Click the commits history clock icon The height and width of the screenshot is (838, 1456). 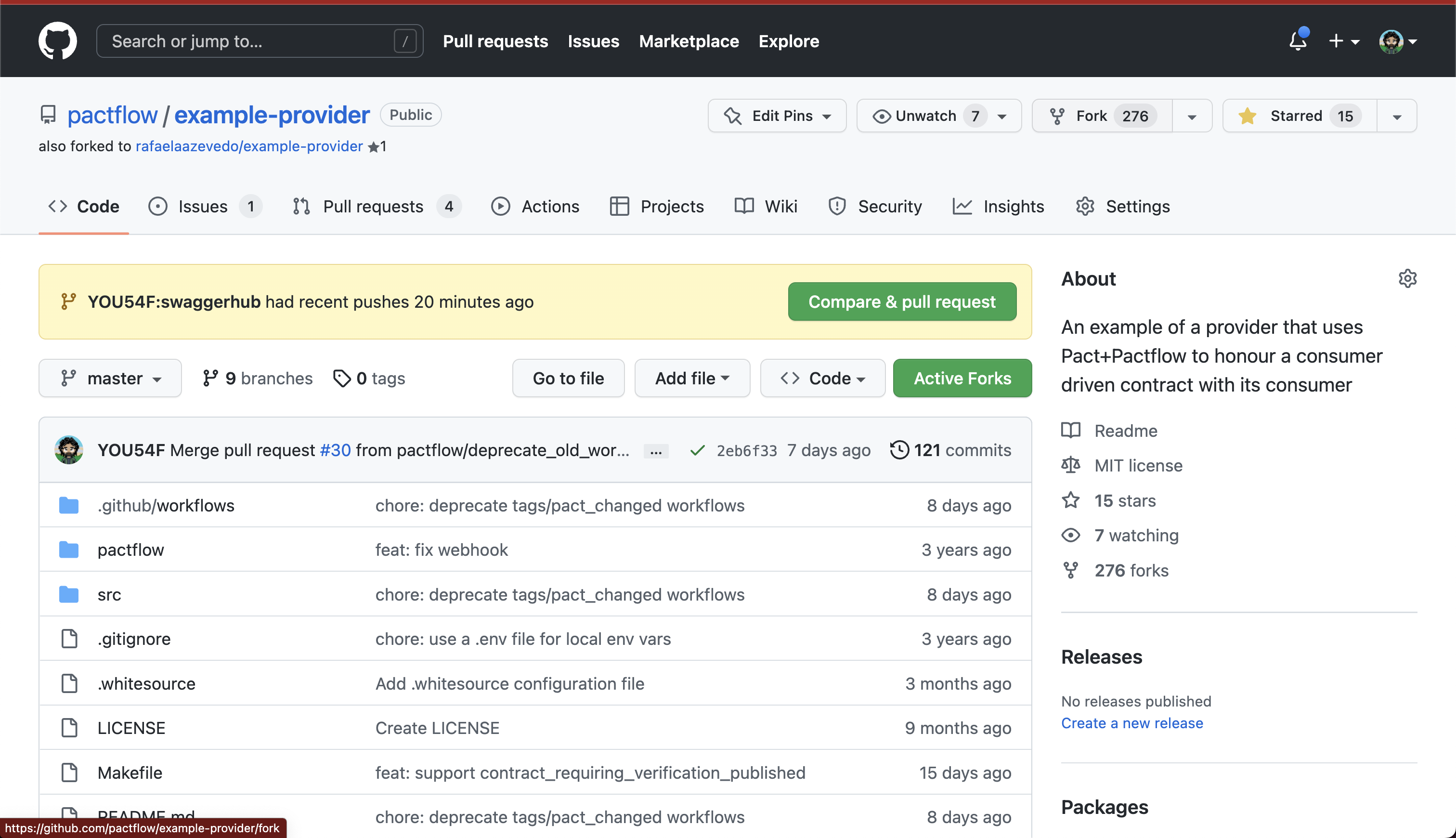click(900, 450)
